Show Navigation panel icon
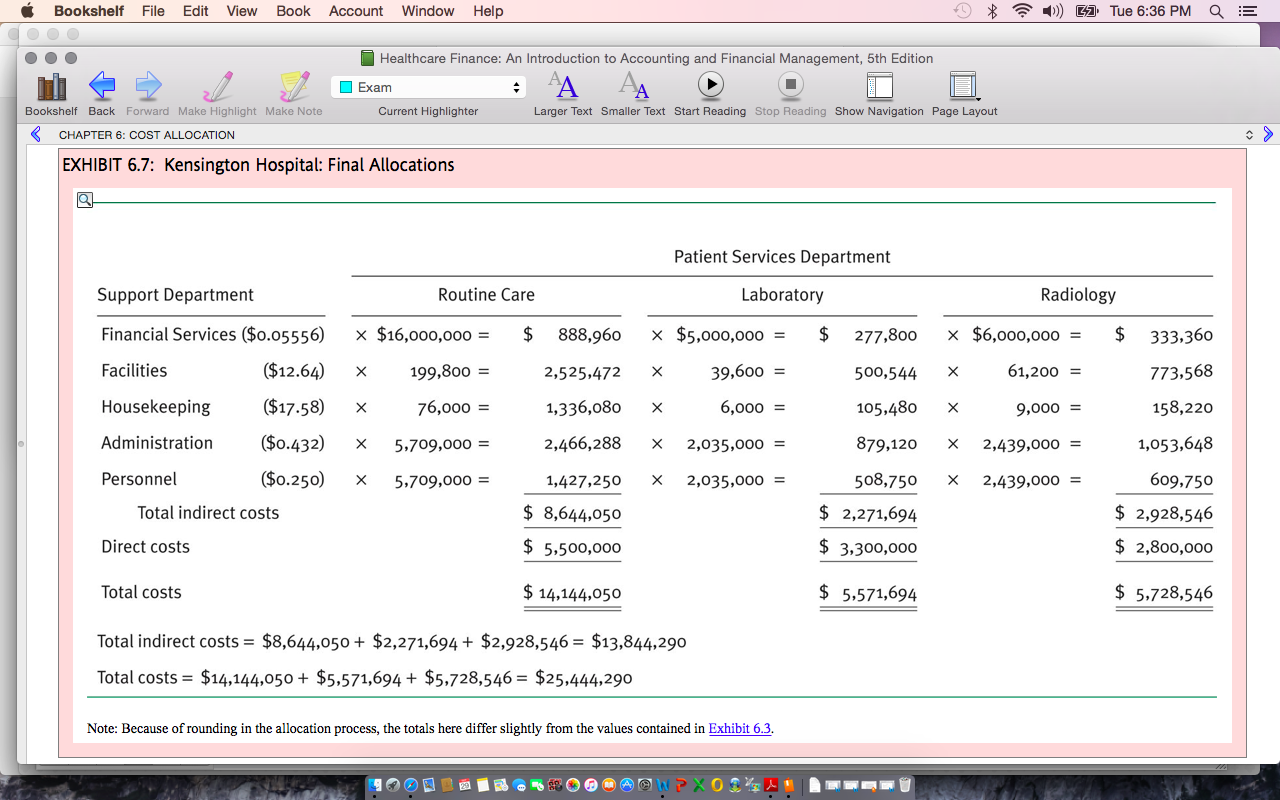 (x=879, y=86)
